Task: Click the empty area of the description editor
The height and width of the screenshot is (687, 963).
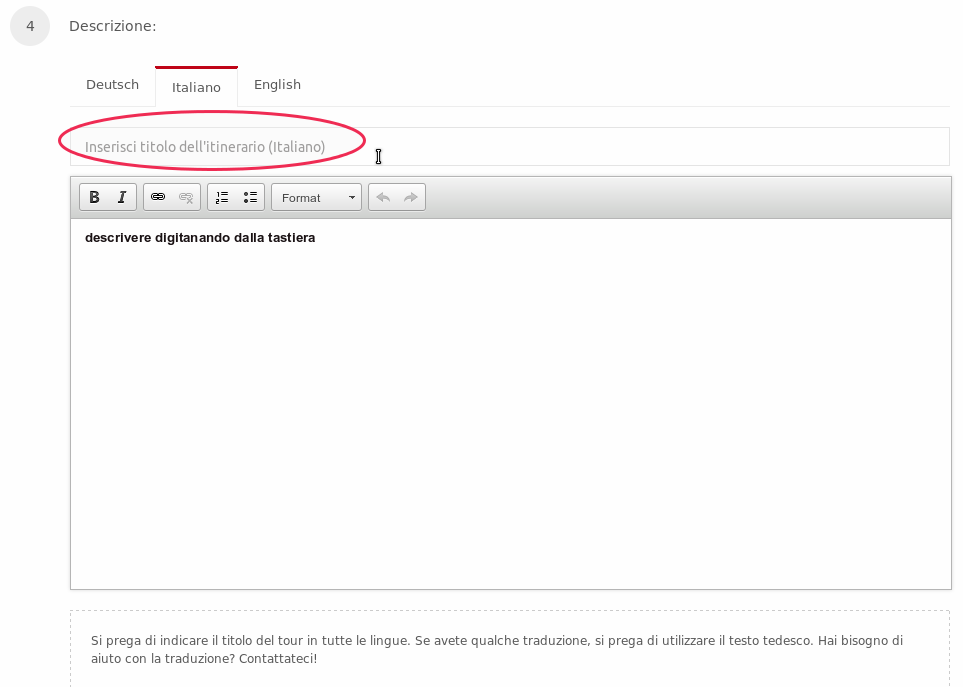Action: 510,420
